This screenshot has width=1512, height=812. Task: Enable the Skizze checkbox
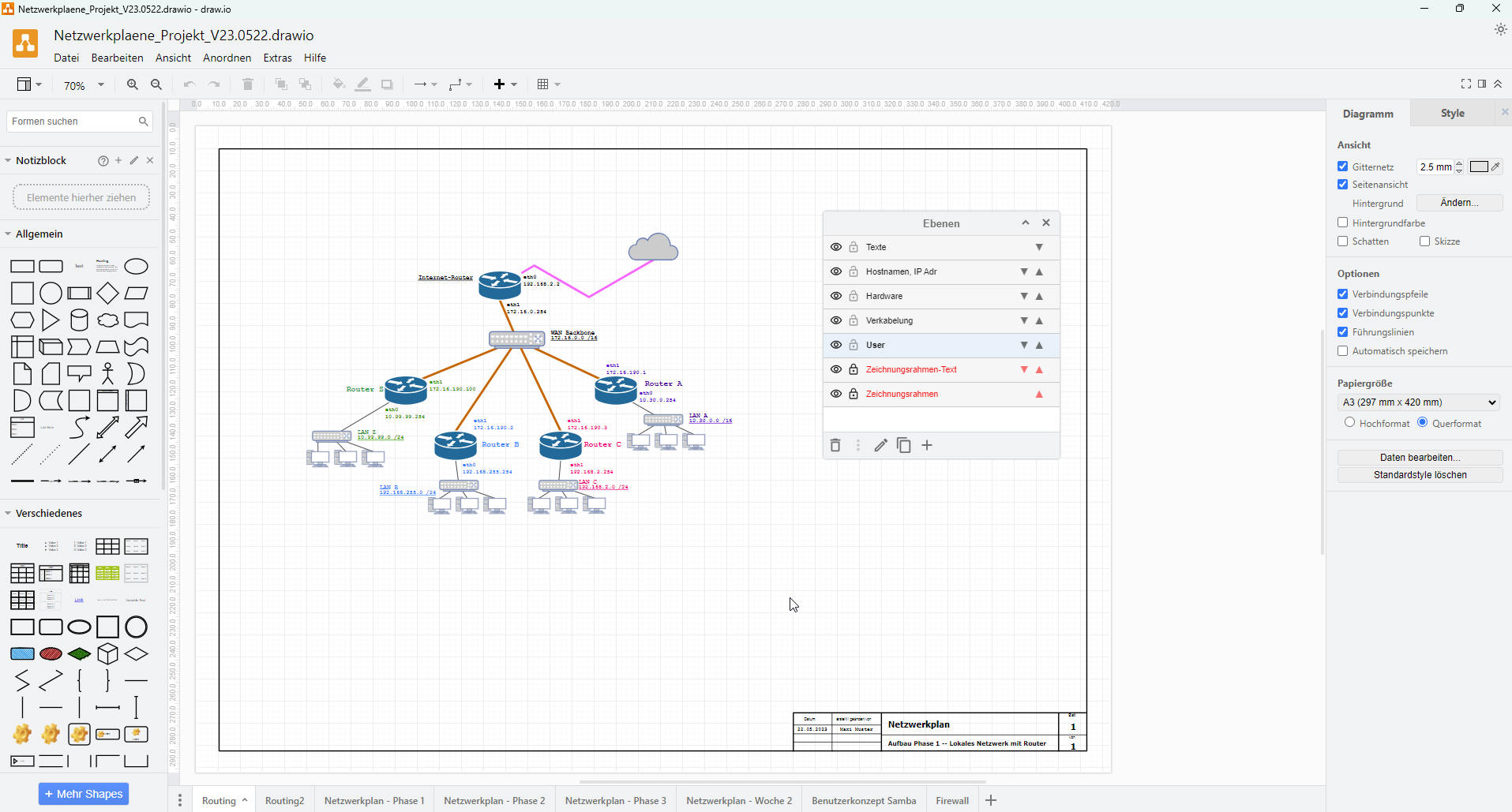[1424, 241]
